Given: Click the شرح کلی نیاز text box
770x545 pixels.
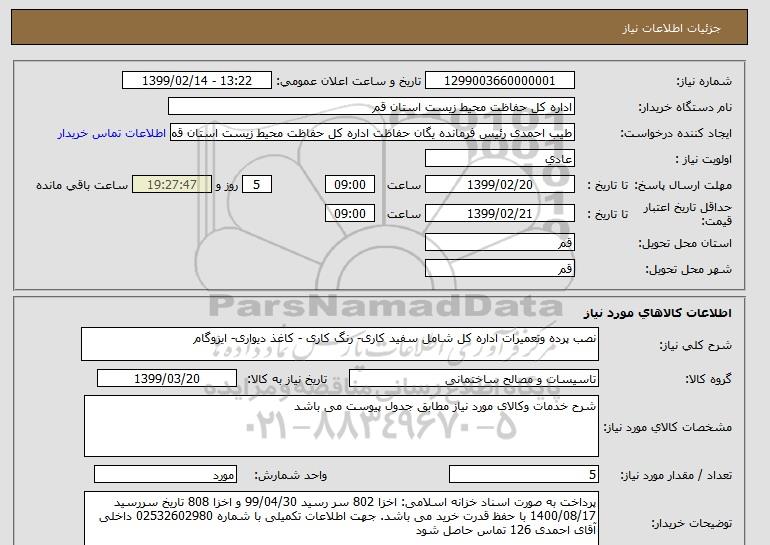Looking at the screenshot, I should [340, 345].
